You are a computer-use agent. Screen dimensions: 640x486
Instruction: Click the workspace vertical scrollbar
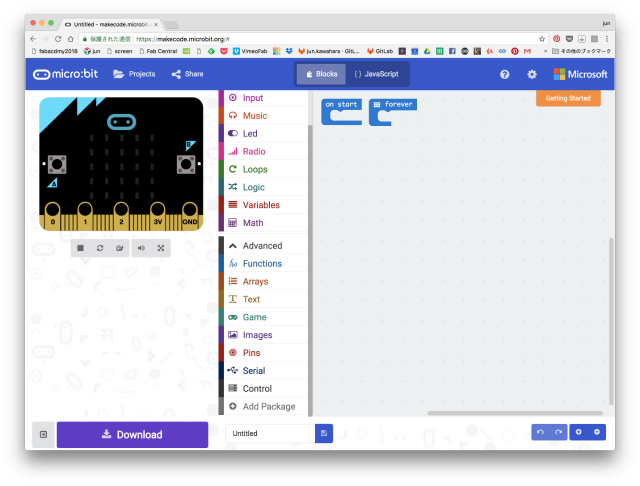(611, 321)
